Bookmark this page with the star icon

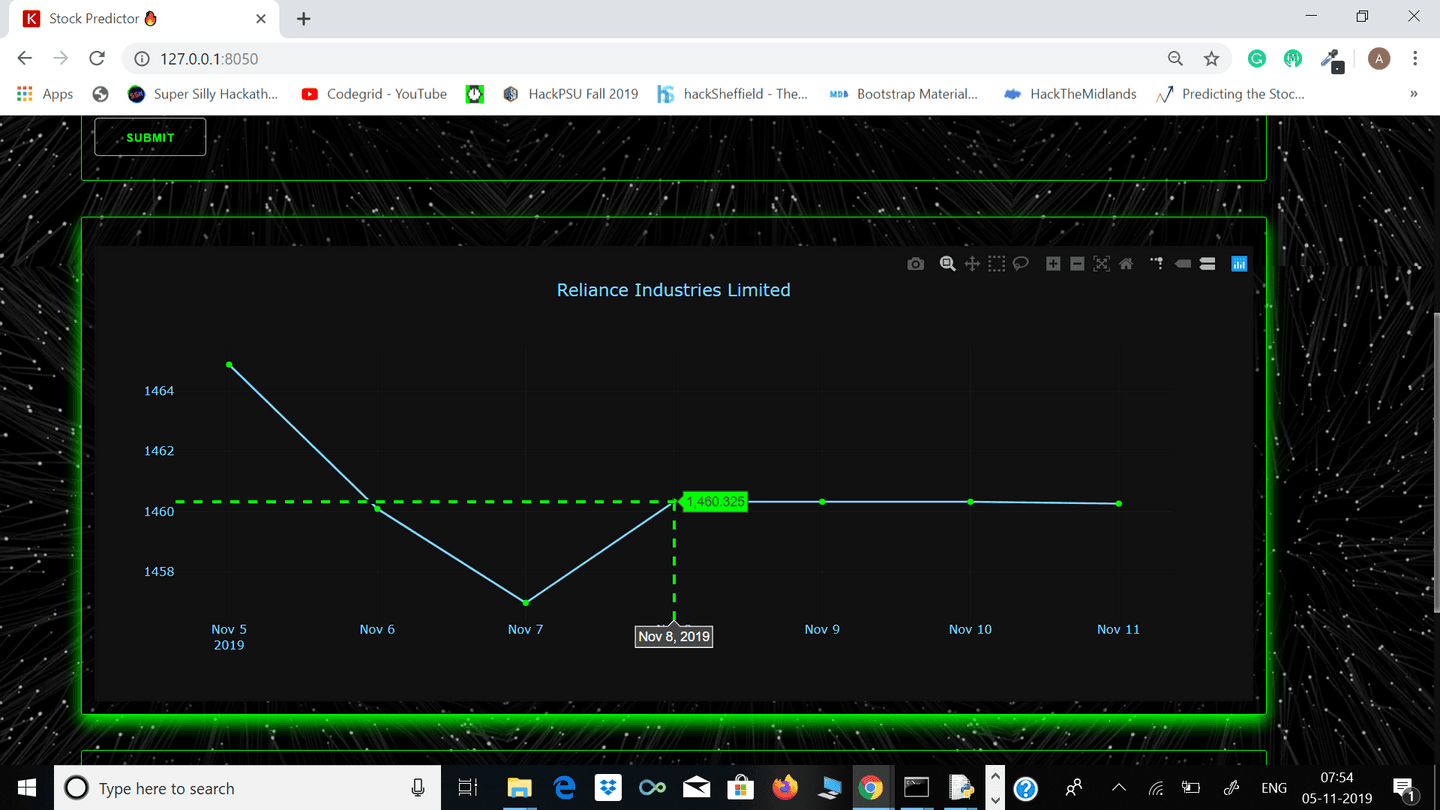[1211, 59]
